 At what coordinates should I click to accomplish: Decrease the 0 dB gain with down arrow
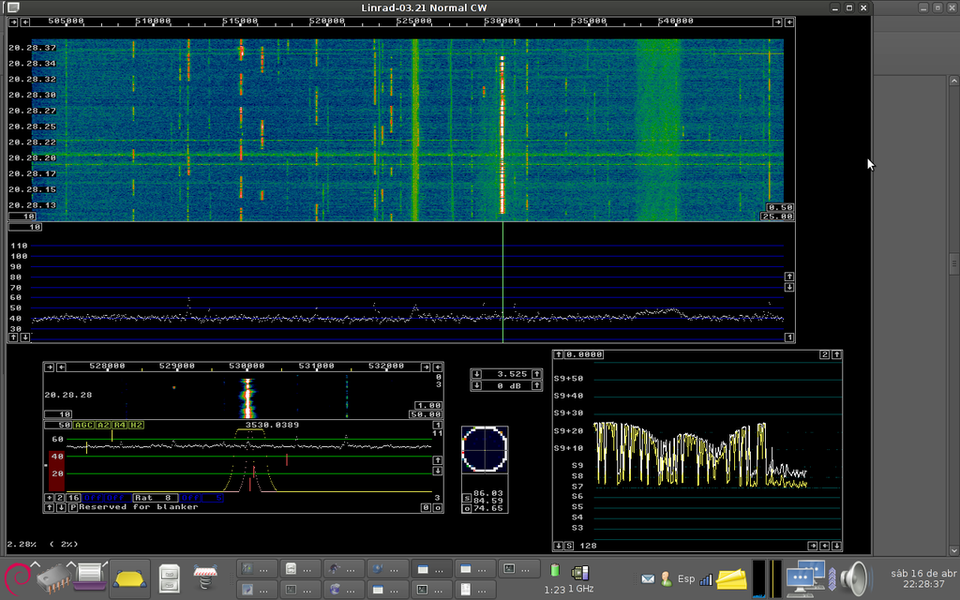(x=477, y=386)
